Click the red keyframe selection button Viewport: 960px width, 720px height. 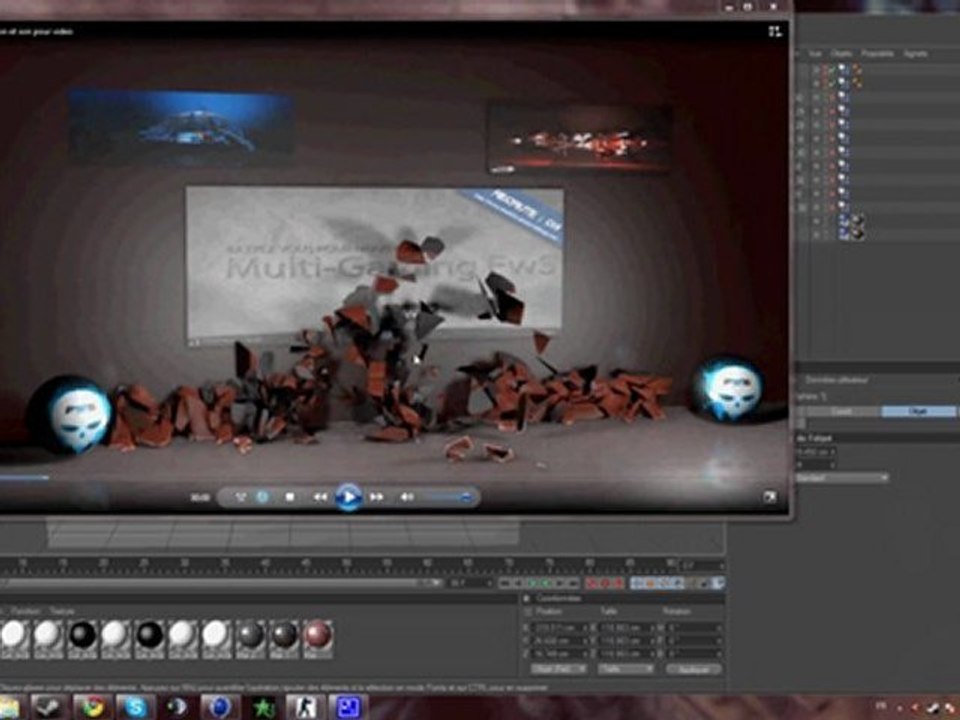(x=618, y=583)
